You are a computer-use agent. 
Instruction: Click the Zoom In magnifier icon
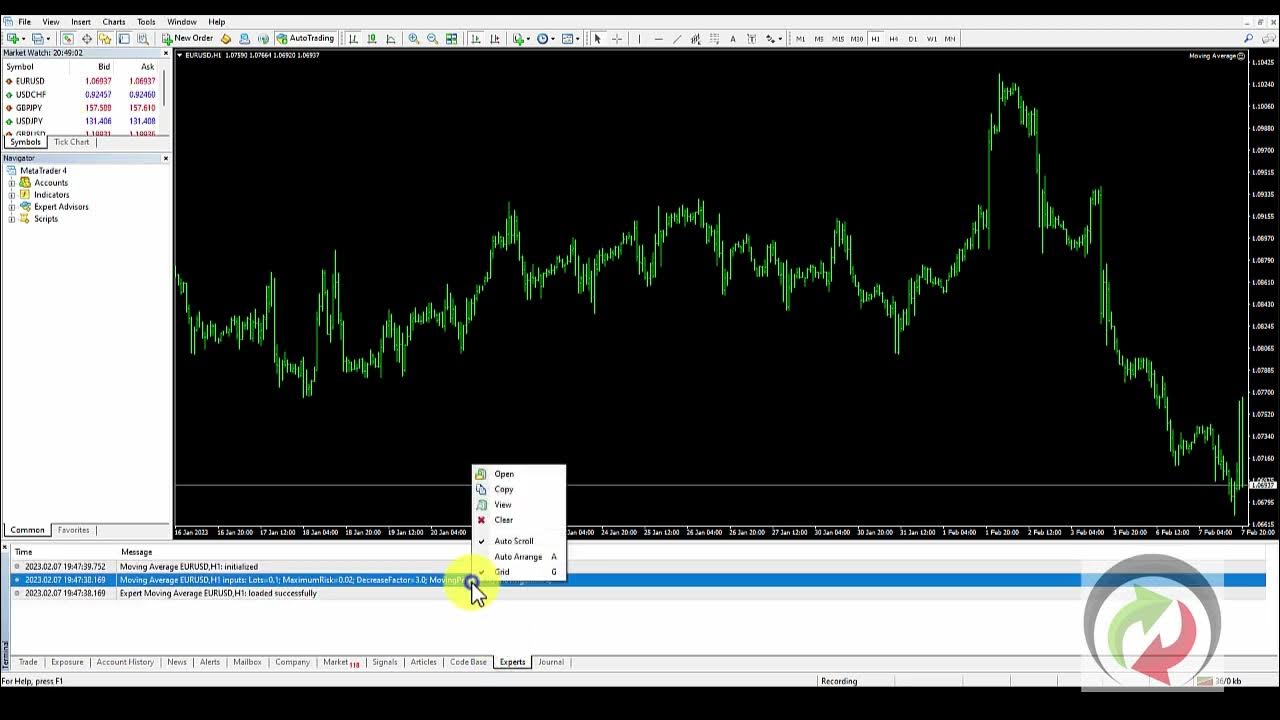pyautogui.click(x=413, y=39)
